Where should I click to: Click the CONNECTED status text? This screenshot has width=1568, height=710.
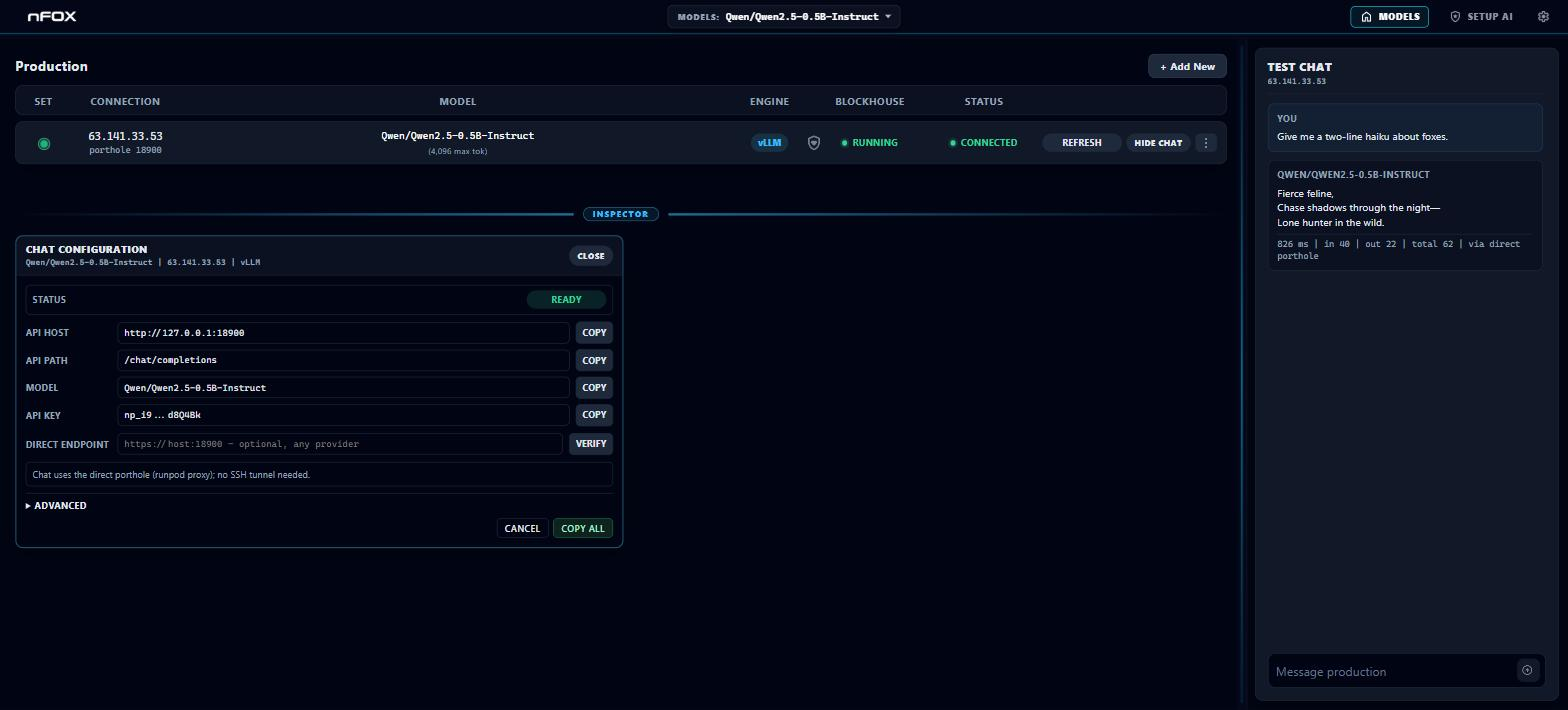click(983, 143)
